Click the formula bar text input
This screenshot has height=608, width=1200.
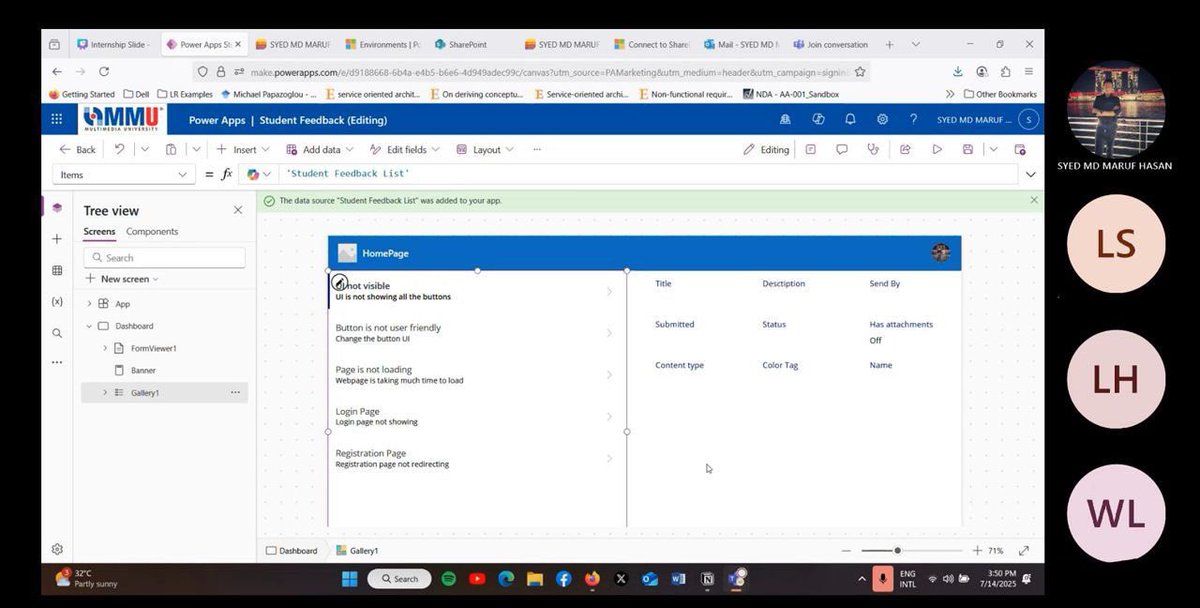coord(648,174)
